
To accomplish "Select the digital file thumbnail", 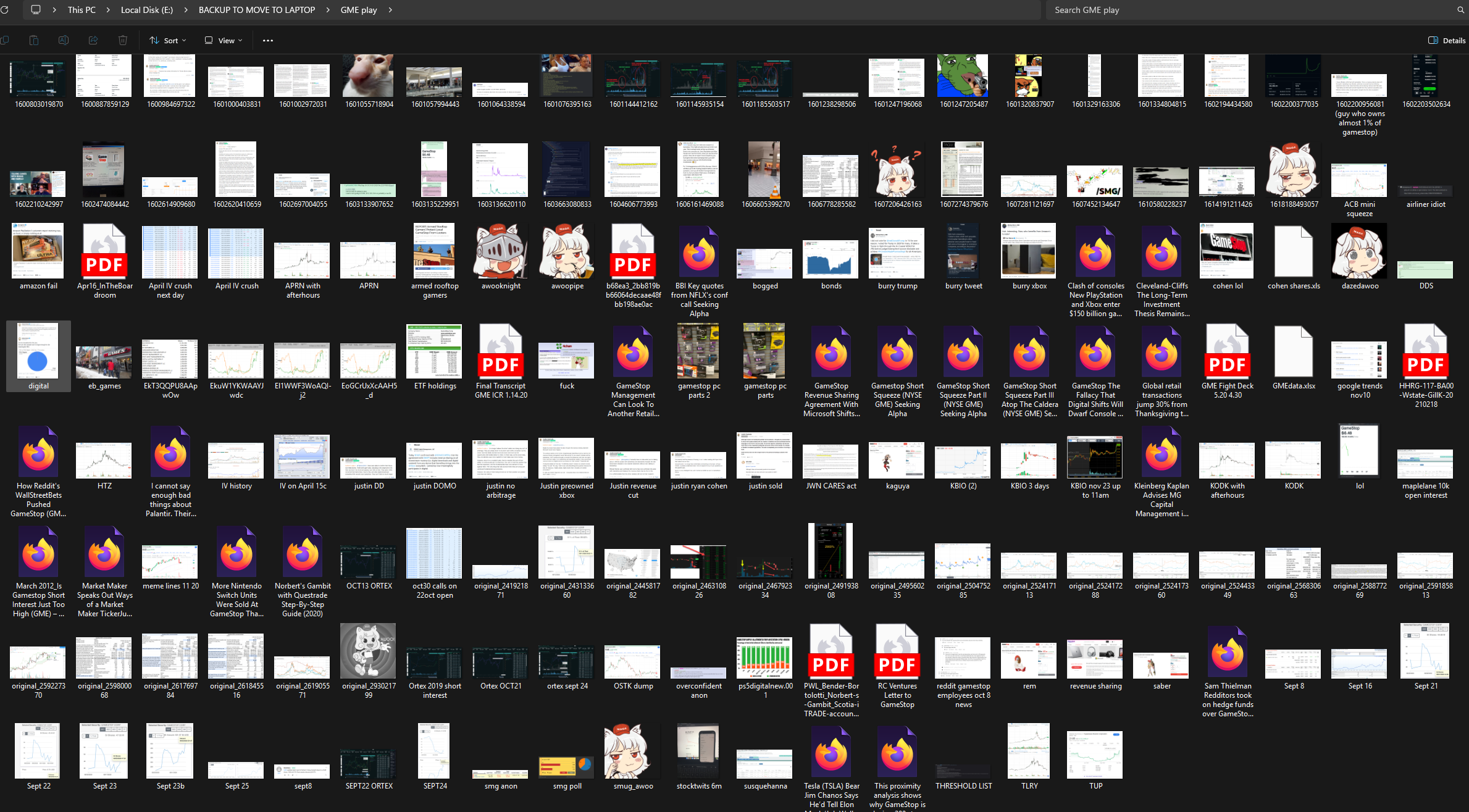I will [x=38, y=351].
